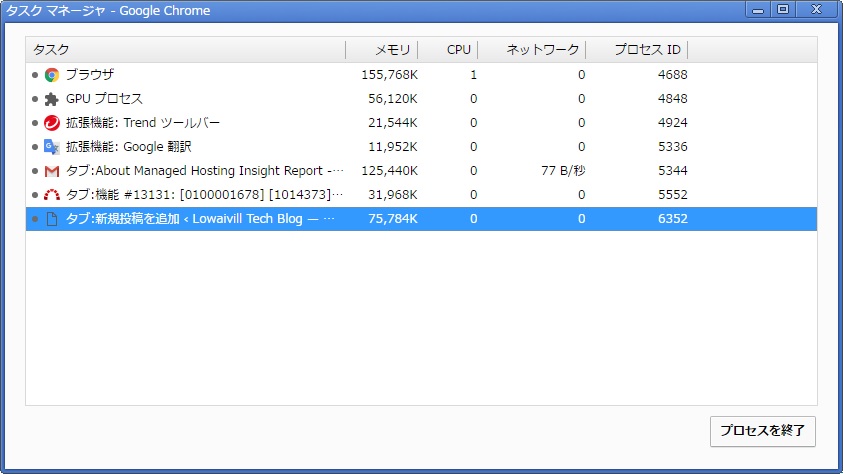Click process ID 4924

[x=673, y=123]
